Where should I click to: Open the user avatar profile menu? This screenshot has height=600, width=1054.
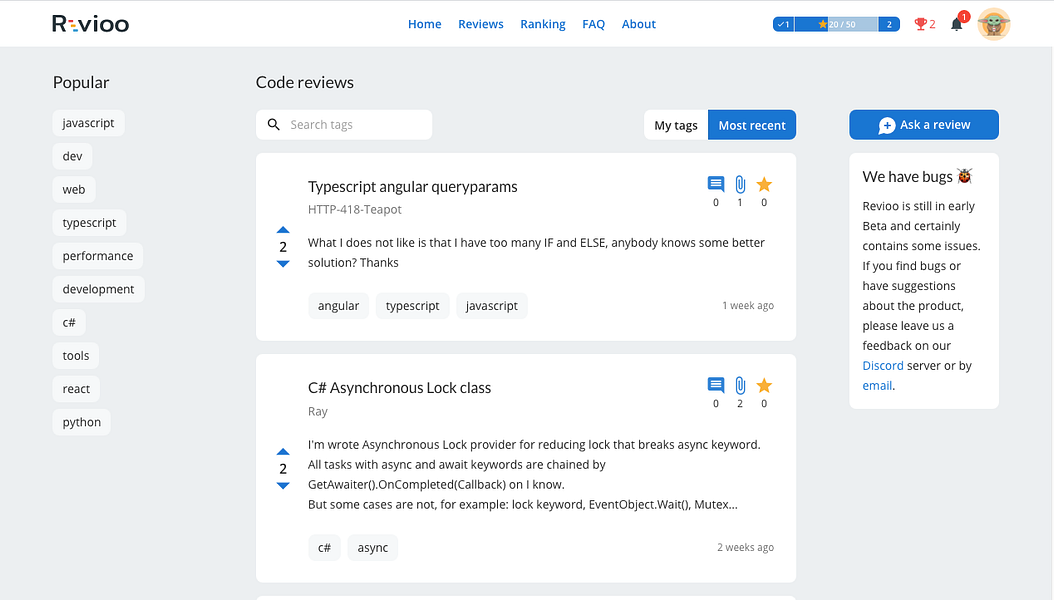tap(994, 24)
